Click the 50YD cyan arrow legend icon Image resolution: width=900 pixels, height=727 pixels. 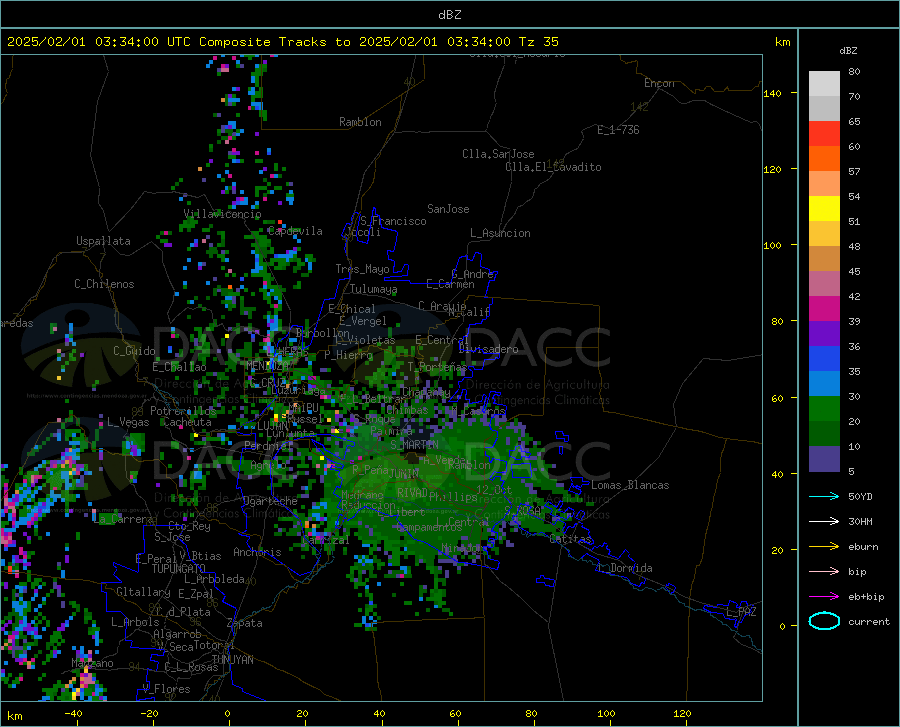pos(824,496)
